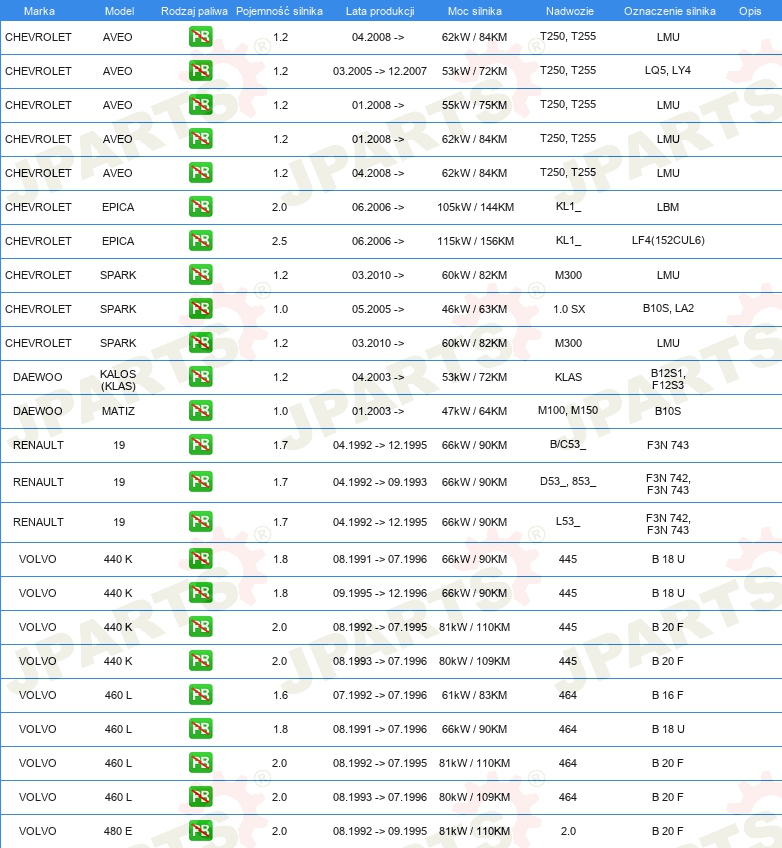Screen dimensions: 782x848
Task: Click engine code B 16 F
Action: click(x=667, y=695)
